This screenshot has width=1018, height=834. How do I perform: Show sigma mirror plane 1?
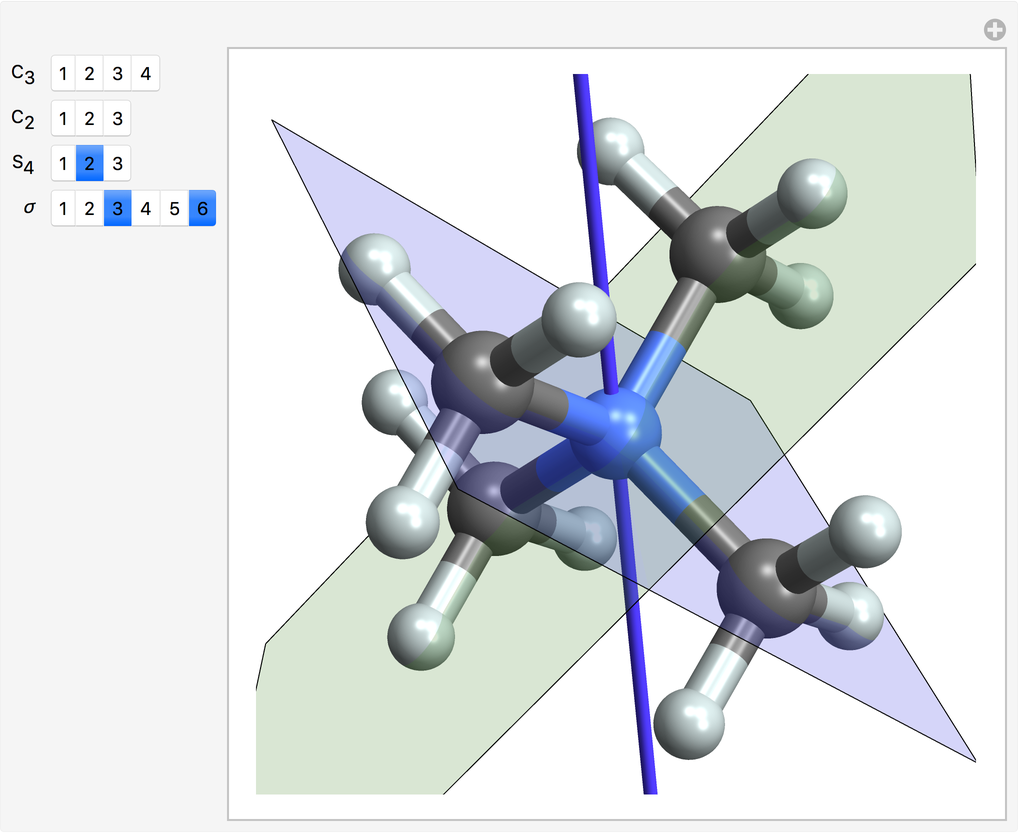click(x=63, y=209)
